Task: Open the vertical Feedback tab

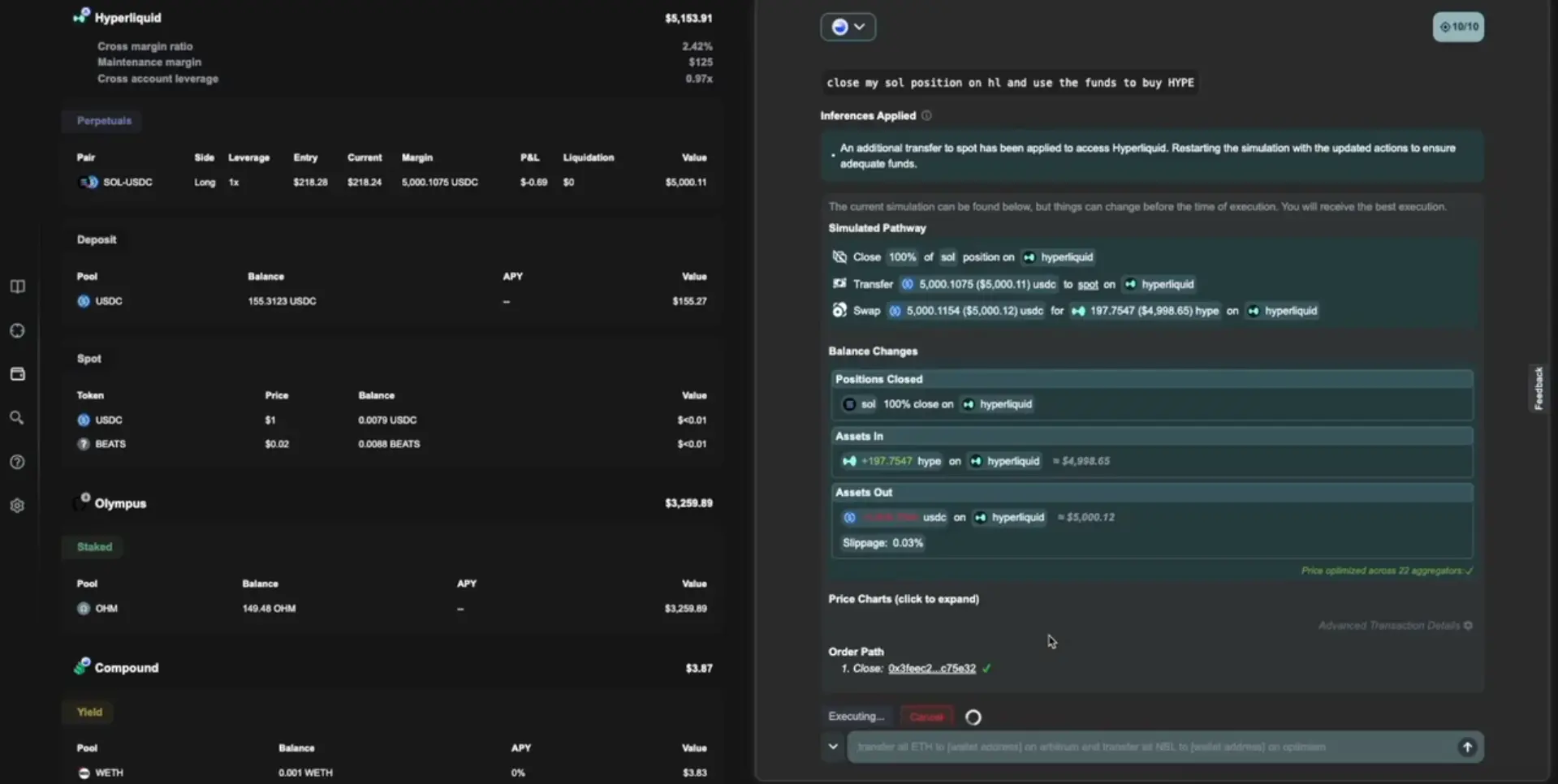Action: pos(1538,388)
